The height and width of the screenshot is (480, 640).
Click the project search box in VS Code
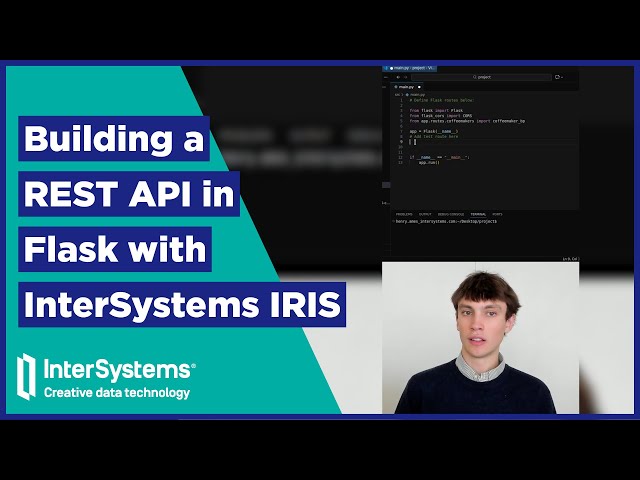tap(481, 77)
